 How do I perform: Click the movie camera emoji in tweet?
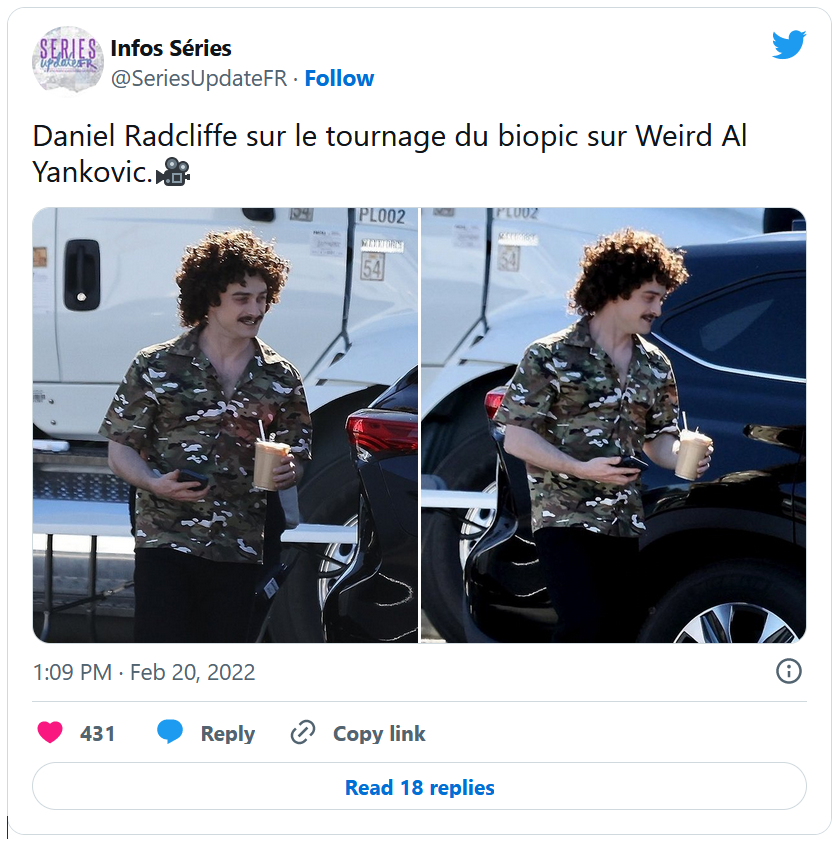point(173,172)
